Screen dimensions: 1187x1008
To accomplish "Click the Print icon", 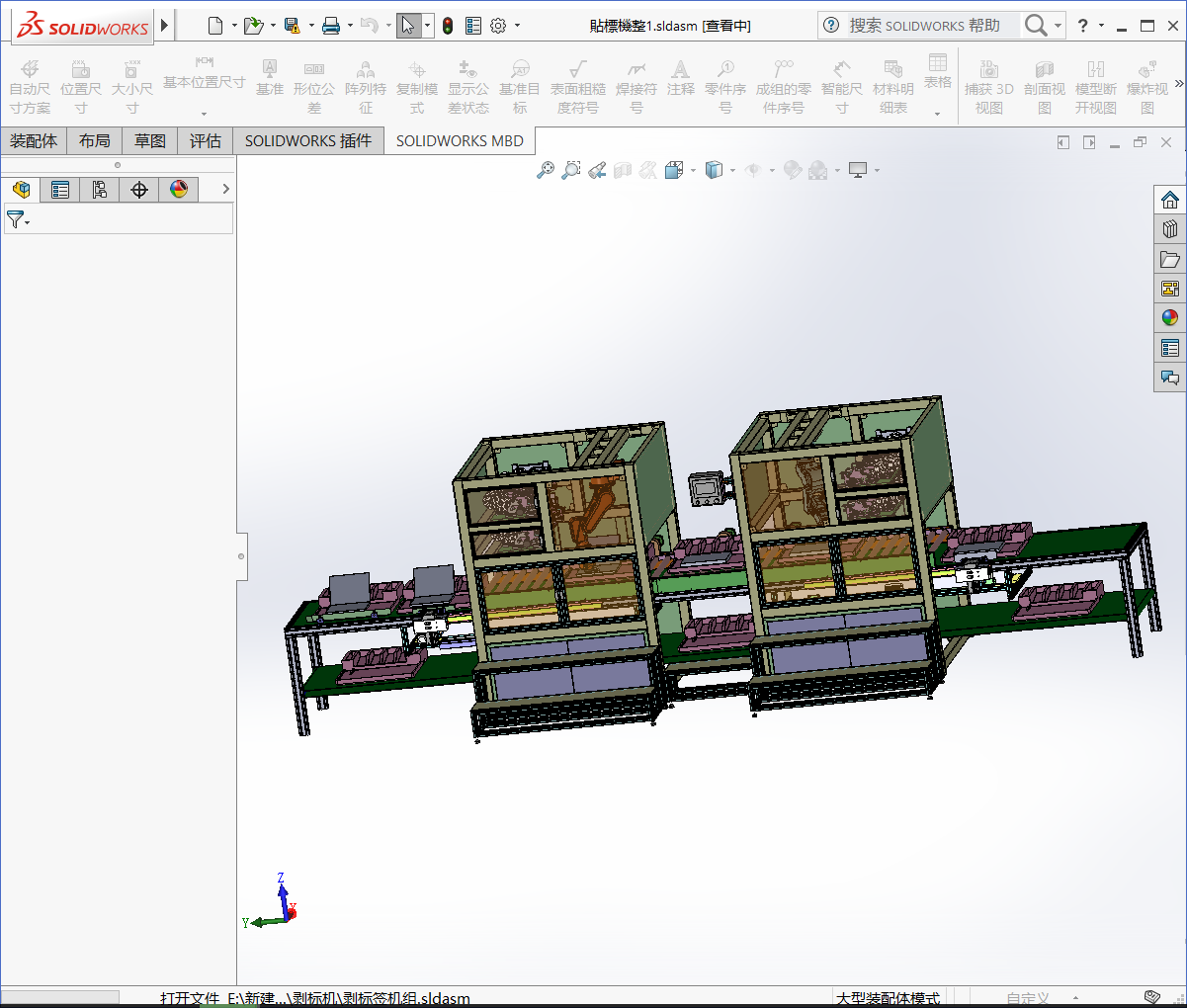I will click(331, 26).
